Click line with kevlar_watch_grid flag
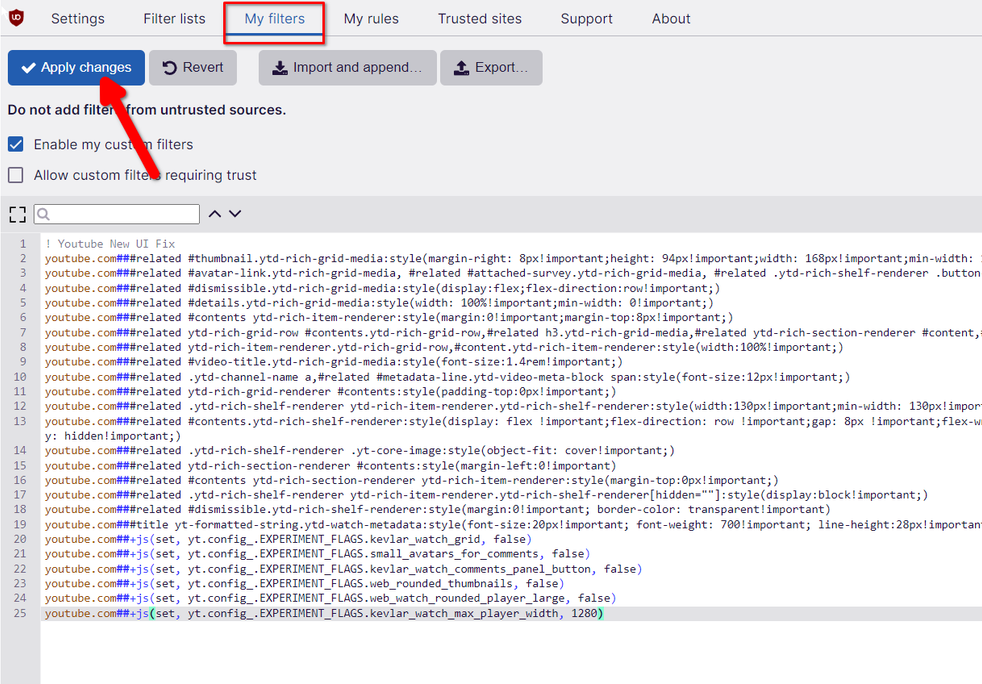 pyautogui.click(x=288, y=539)
